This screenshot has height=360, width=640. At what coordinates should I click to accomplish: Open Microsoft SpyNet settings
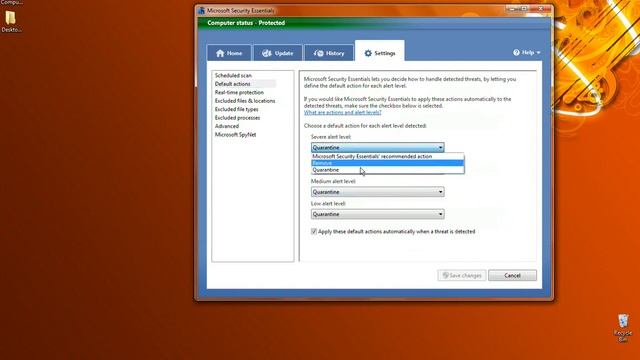coord(236,135)
